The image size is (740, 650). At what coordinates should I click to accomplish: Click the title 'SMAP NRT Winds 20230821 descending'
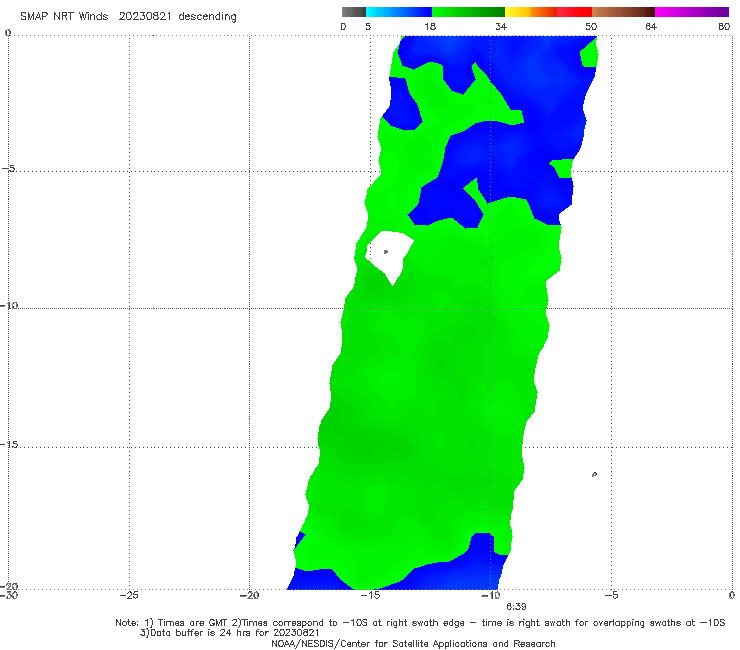[128, 17]
